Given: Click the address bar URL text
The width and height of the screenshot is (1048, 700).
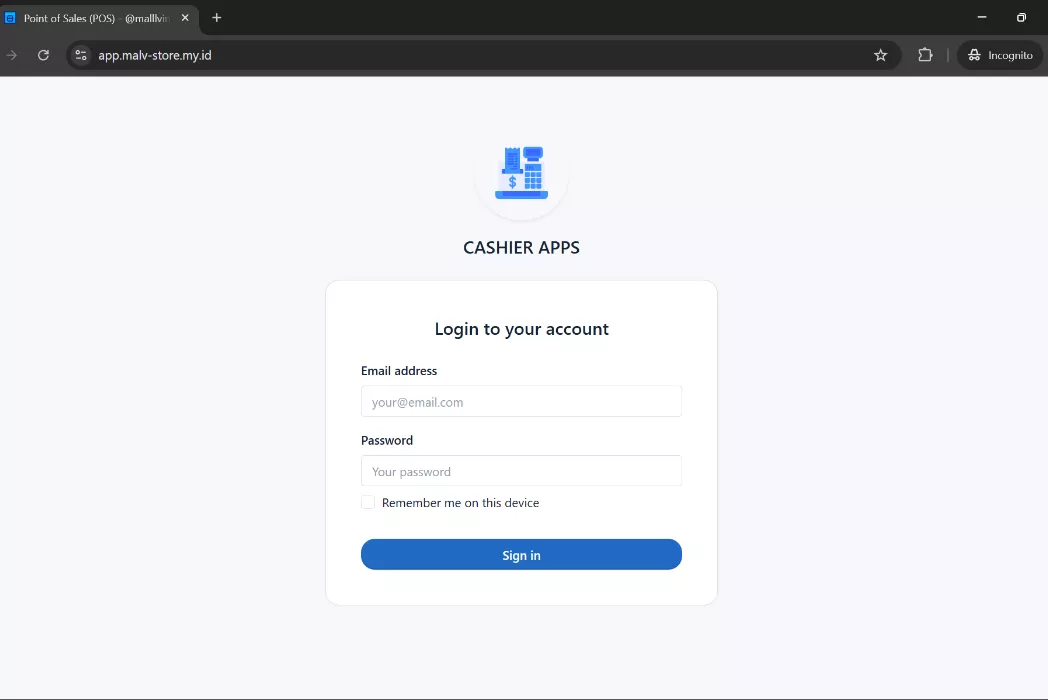Looking at the screenshot, I should pyautogui.click(x=155, y=55).
